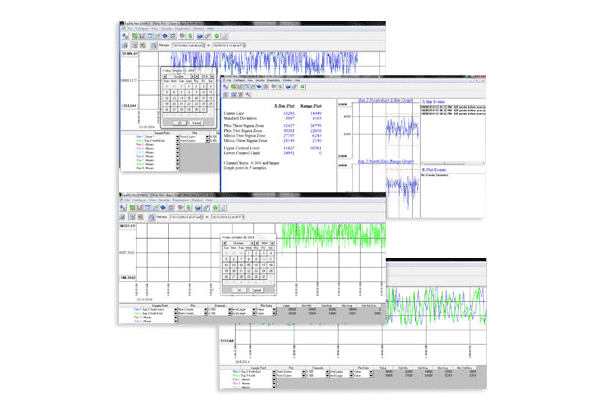Viewport: 600px width, 400px height.
Task: Click green square icon in blue-plot window toolbar
Action: coord(135,36)
